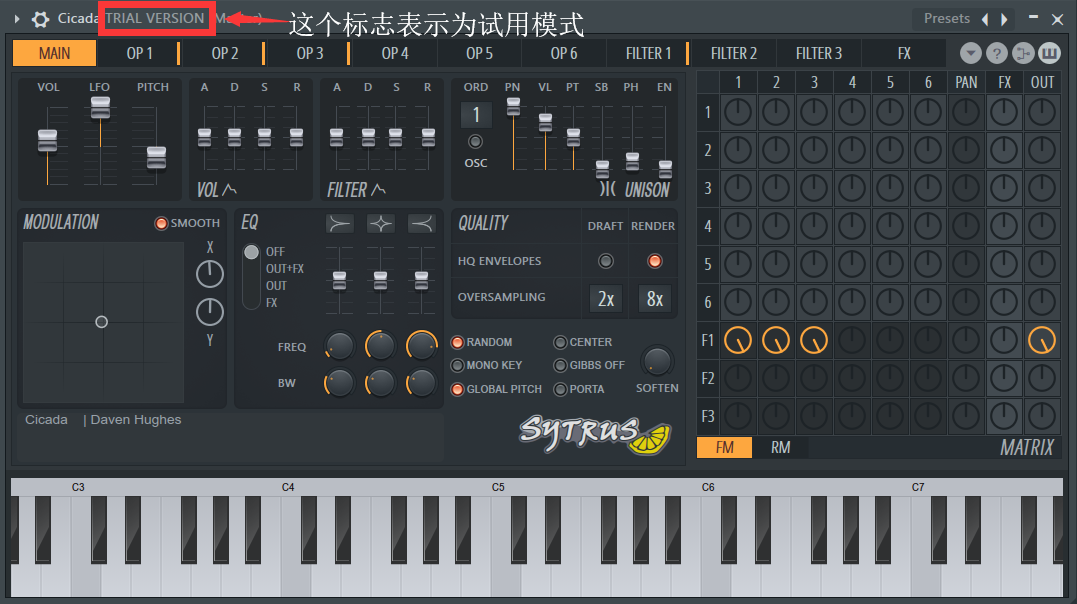
Task: Expand plugin options arrow beside gear
Action: point(17,19)
